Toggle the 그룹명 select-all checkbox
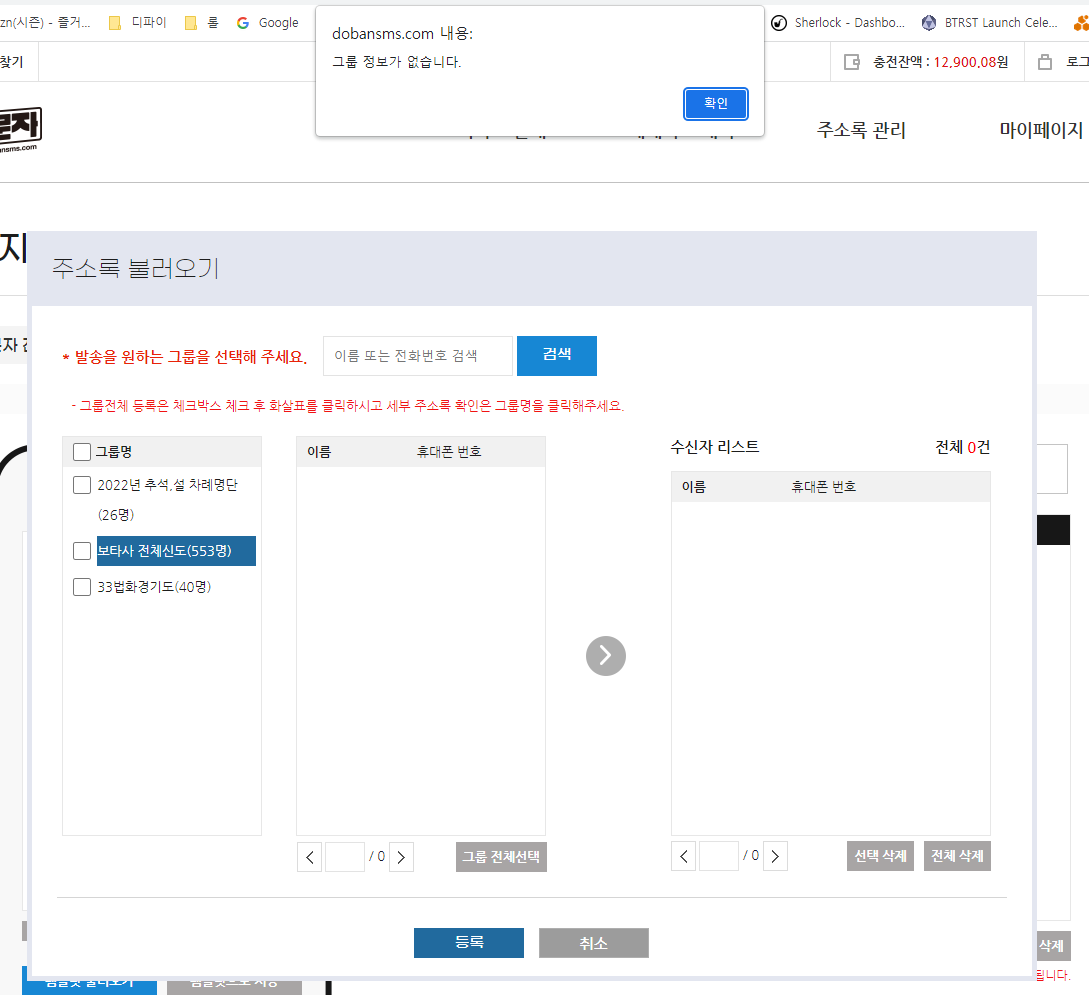Image resolution: width=1089 pixels, height=995 pixels. click(x=82, y=452)
